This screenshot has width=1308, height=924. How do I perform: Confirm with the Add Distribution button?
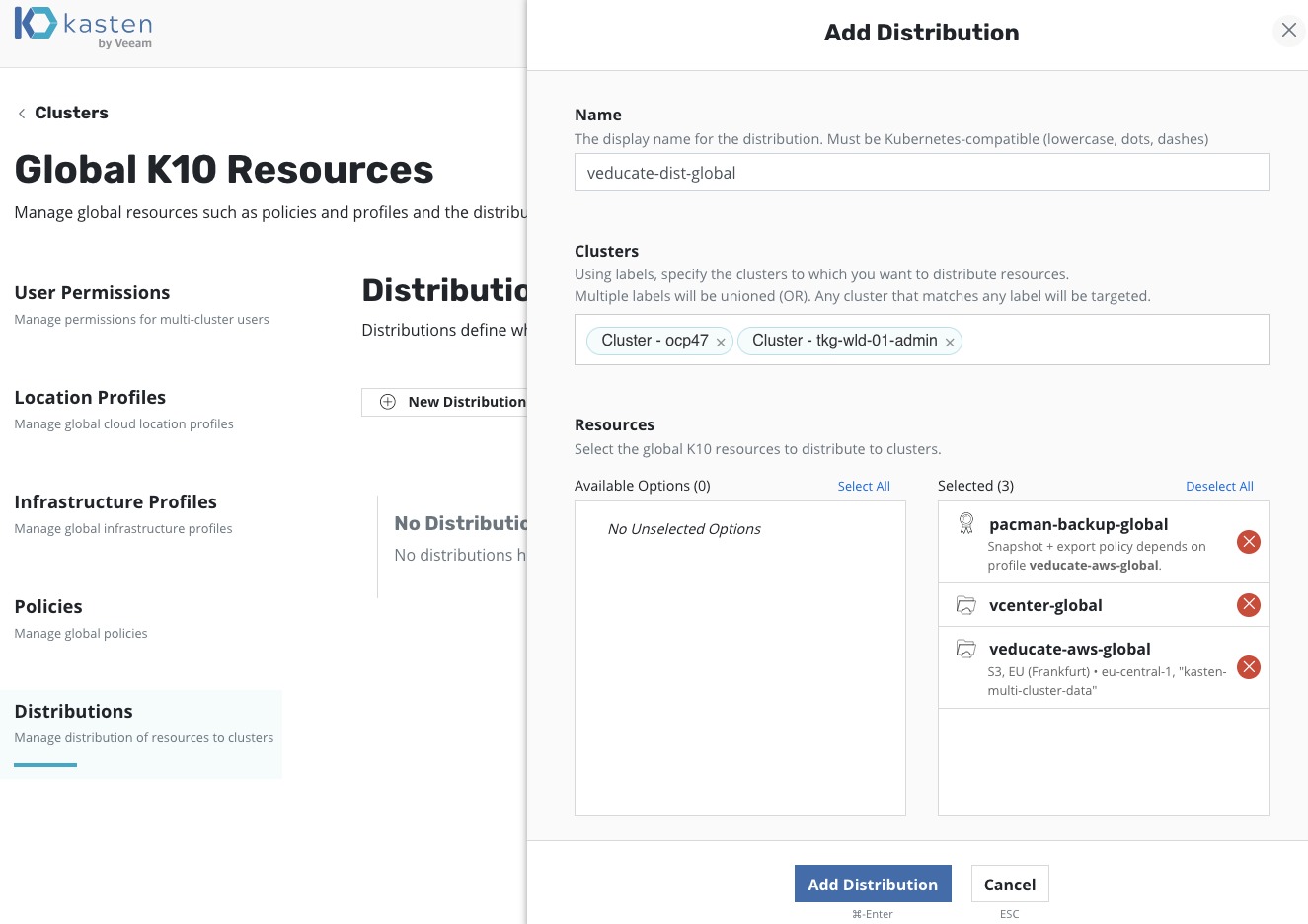click(x=873, y=885)
